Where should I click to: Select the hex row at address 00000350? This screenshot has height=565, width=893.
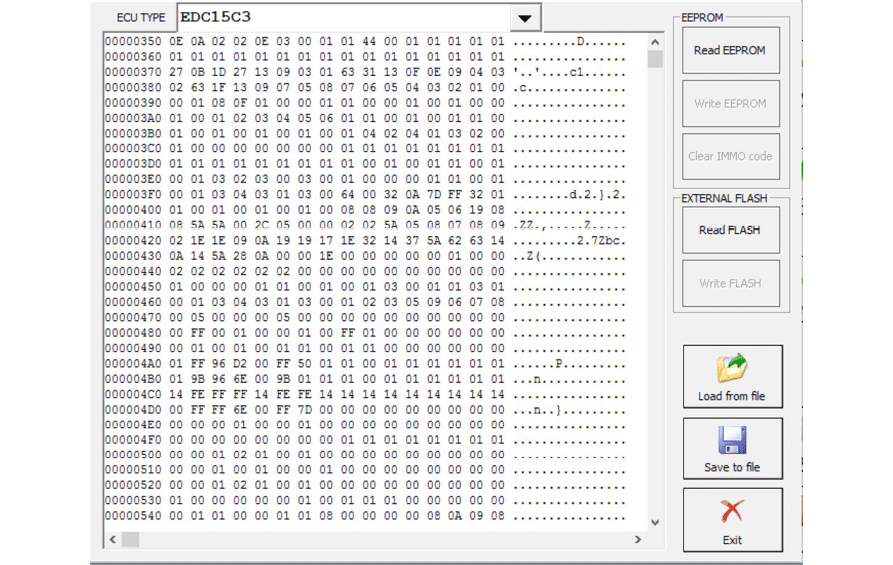coord(305,42)
